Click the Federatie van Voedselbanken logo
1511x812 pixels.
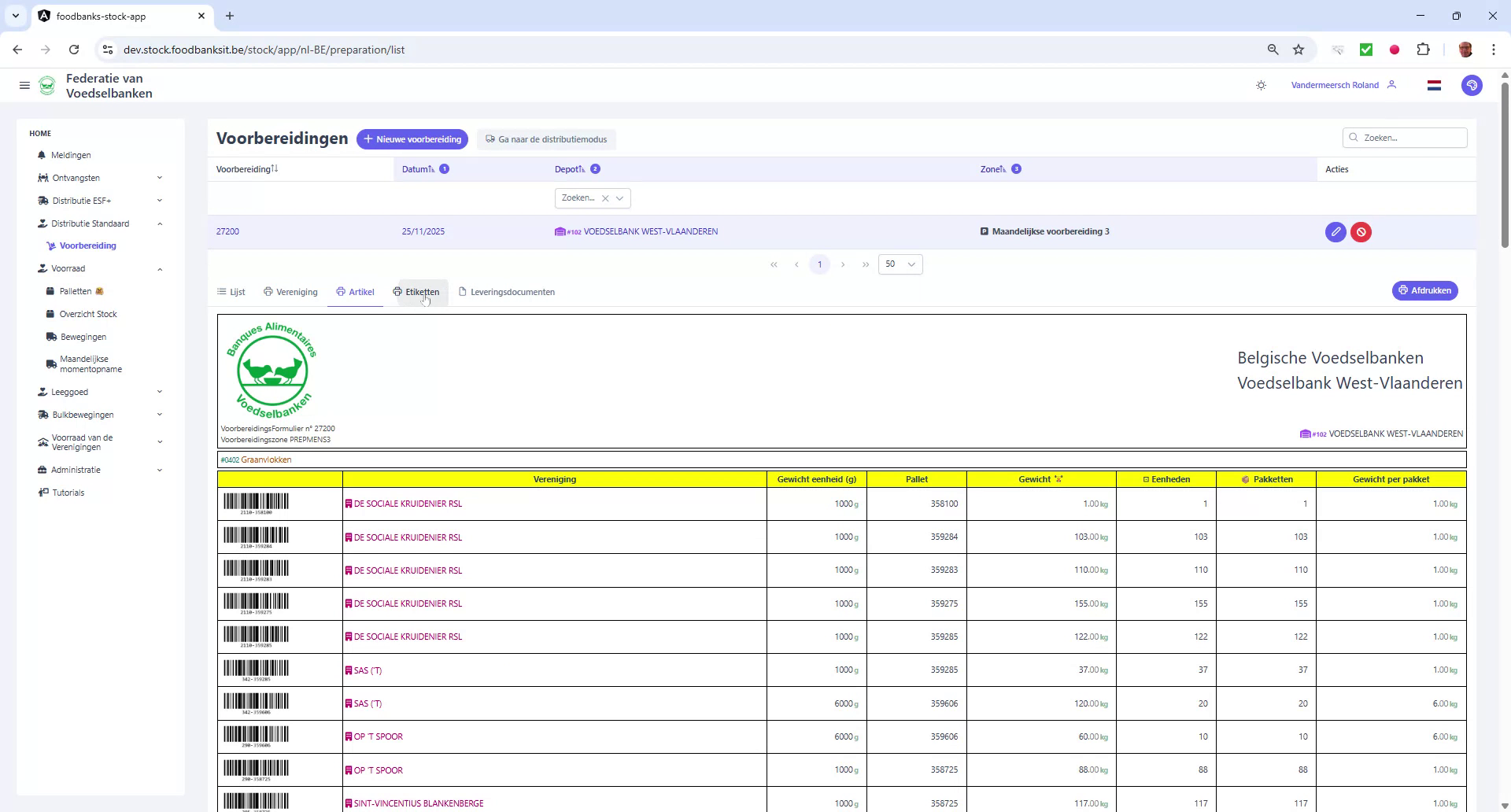point(47,85)
